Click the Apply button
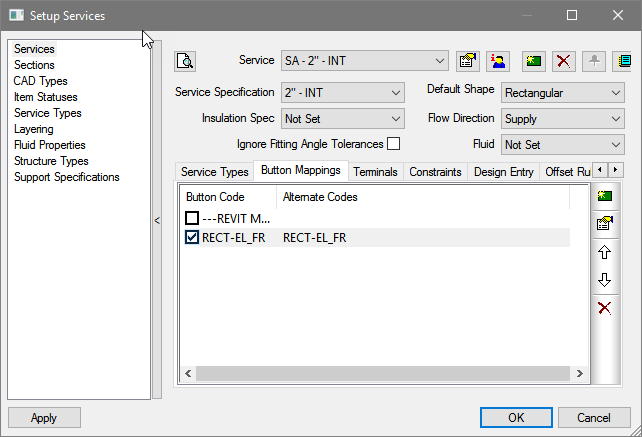 click(44, 418)
